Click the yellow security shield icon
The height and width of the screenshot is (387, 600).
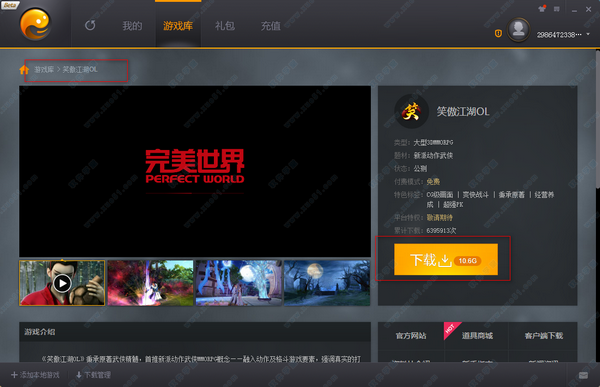(x=498, y=34)
